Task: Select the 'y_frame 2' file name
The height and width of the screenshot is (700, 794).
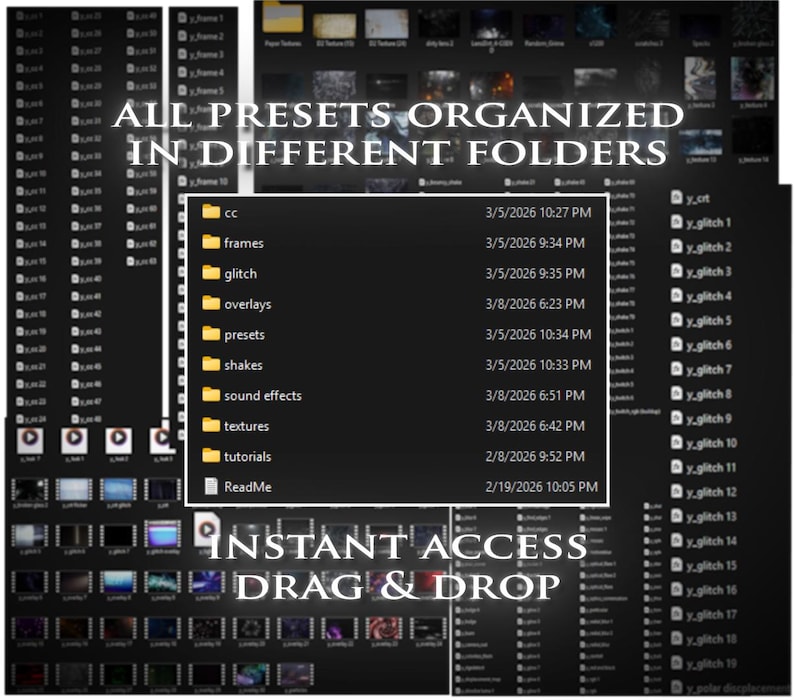Action: [x=207, y=36]
